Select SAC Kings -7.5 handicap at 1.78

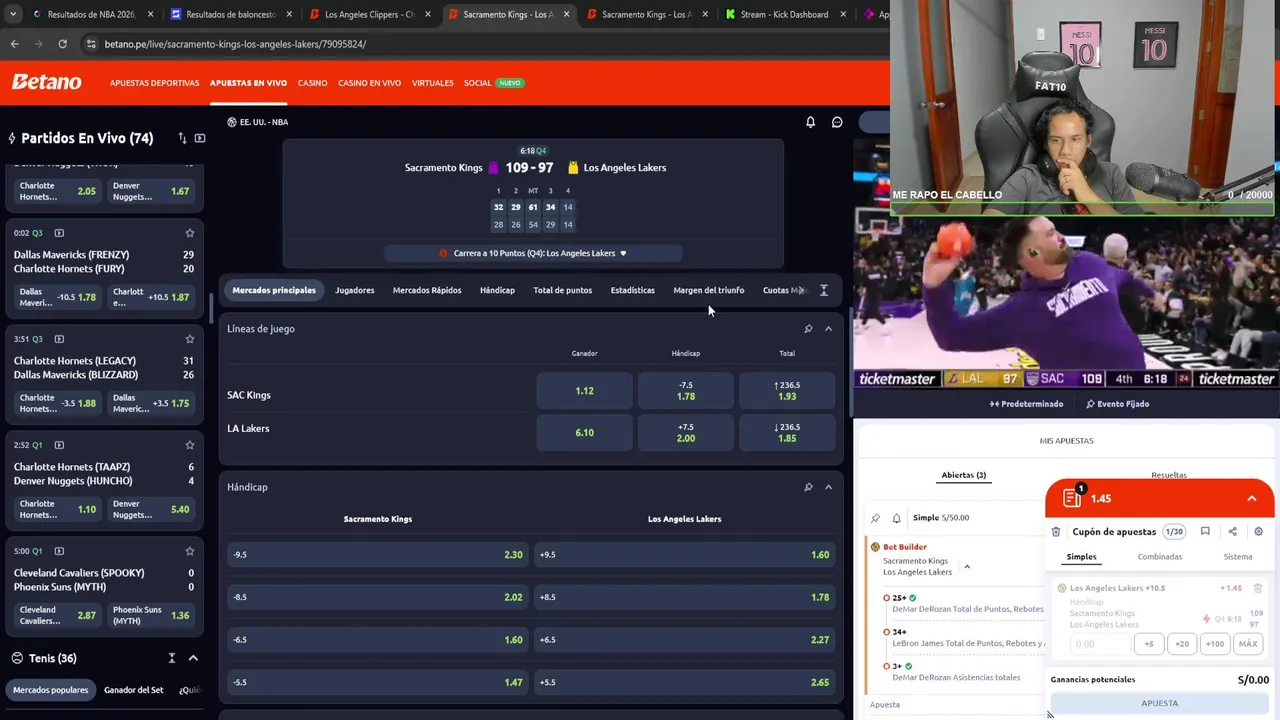(686, 391)
